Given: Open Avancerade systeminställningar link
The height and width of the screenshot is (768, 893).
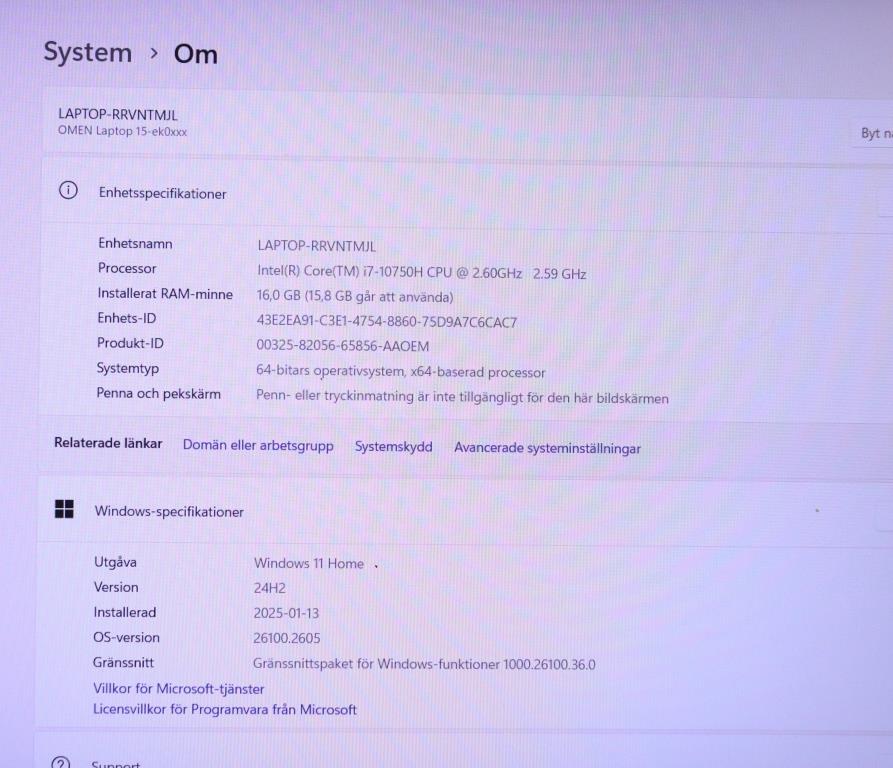Looking at the screenshot, I should (x=547, y=448).
